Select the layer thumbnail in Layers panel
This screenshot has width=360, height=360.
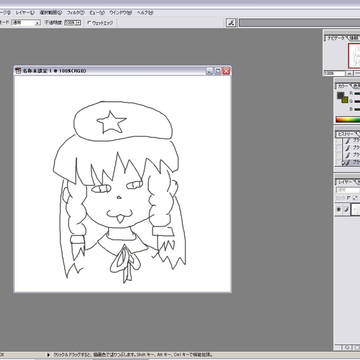356,210
